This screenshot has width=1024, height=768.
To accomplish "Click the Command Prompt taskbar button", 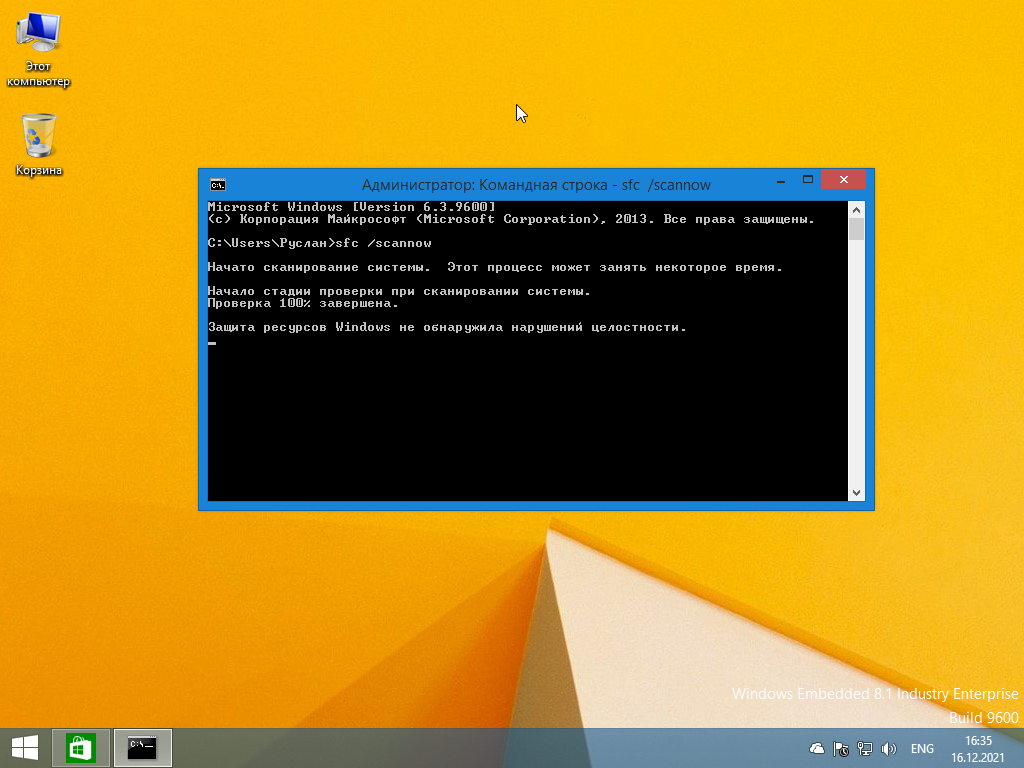I will (x=143, y=747).
